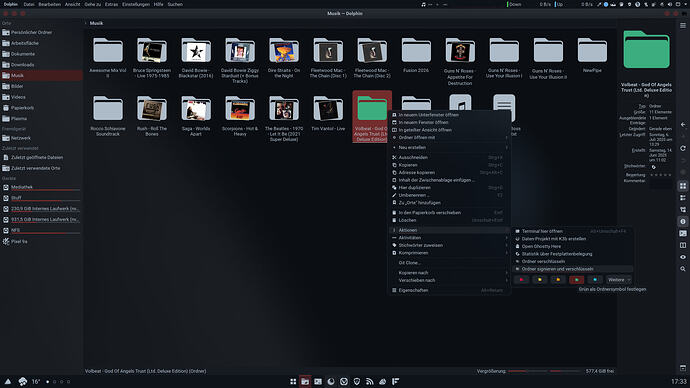Choose Git Clone entry
The image size is (690, 388).
(x=449, y=263)
